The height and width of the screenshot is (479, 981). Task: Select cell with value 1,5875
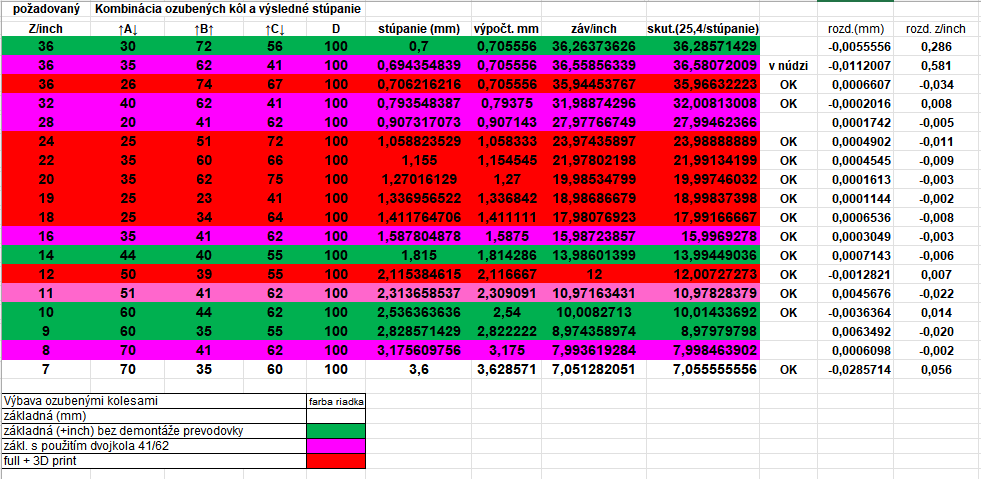click(x=506, y=236)
